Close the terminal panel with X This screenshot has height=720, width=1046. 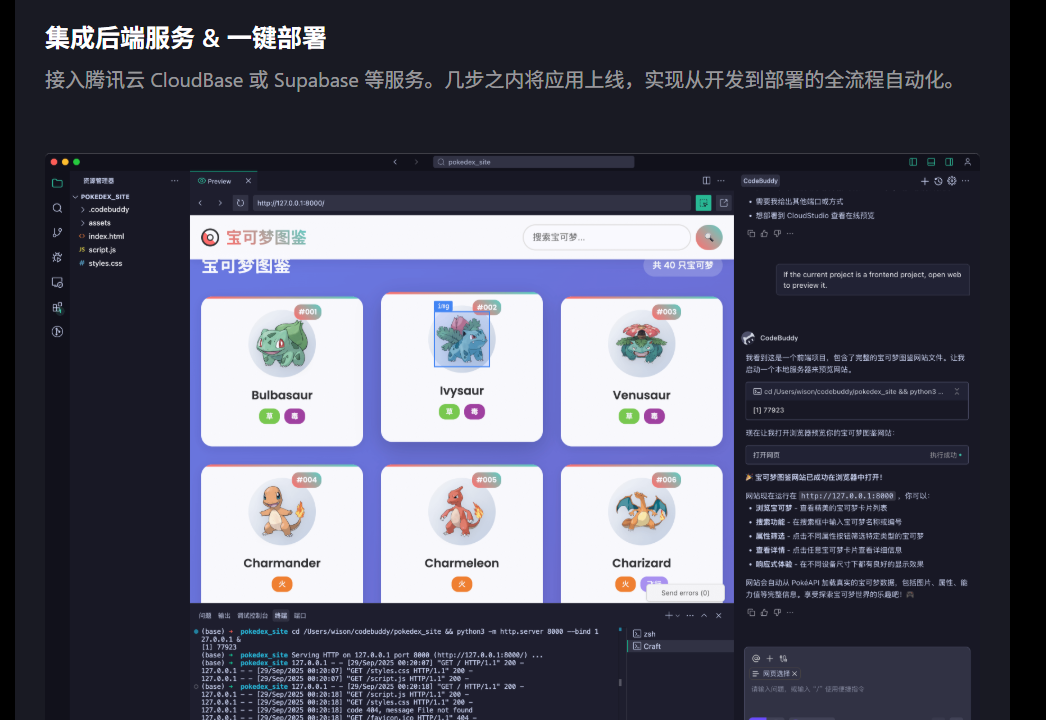[718, 616]
